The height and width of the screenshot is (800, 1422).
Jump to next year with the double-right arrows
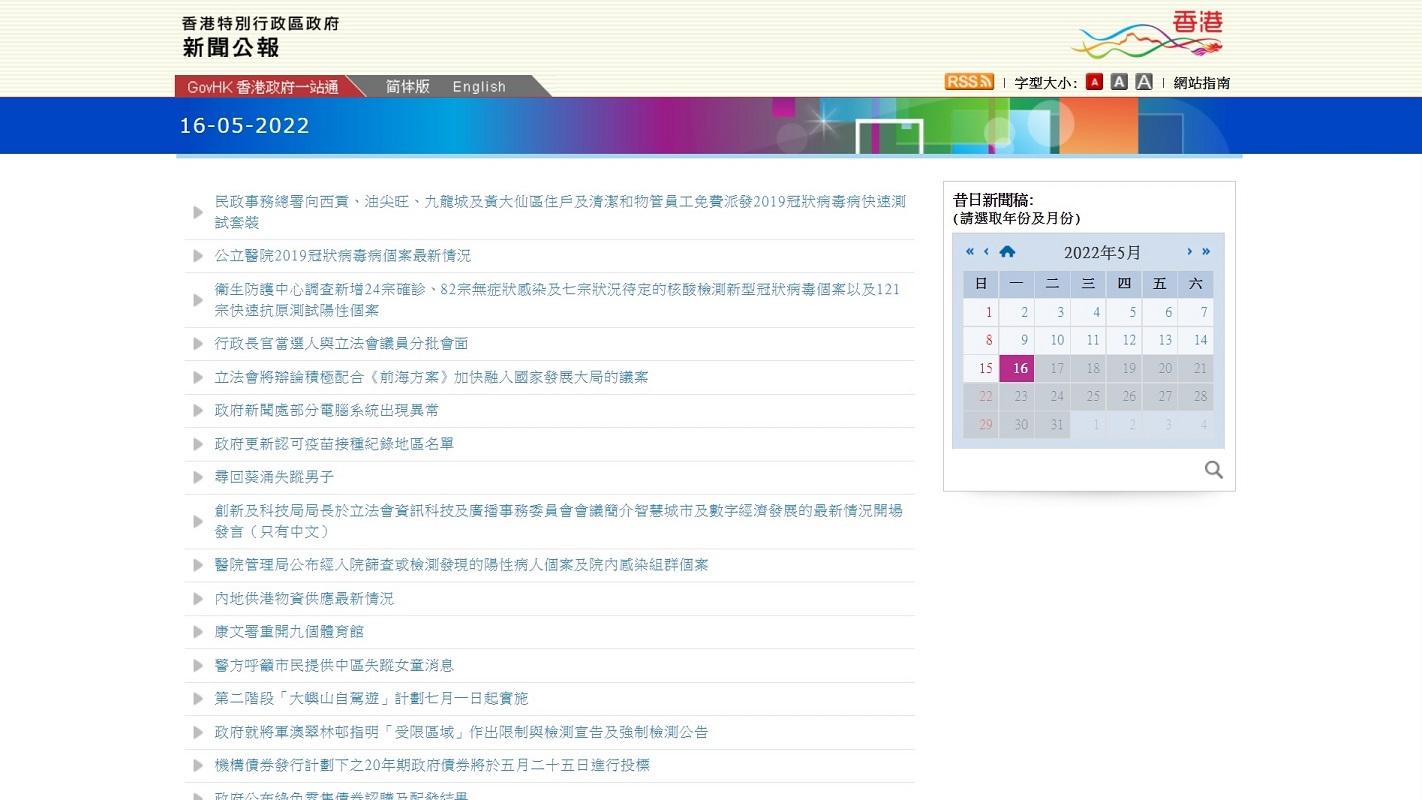coord(1206,252)
